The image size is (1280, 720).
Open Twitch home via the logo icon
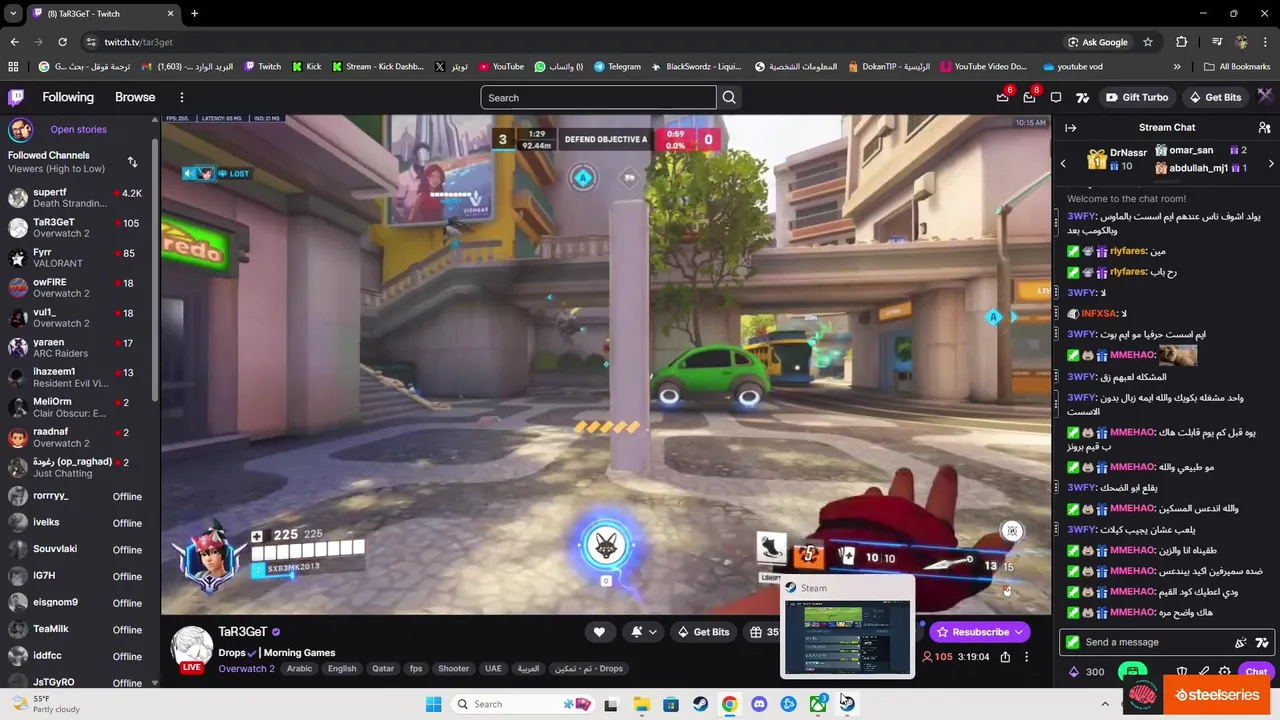[x=16, y=97]
